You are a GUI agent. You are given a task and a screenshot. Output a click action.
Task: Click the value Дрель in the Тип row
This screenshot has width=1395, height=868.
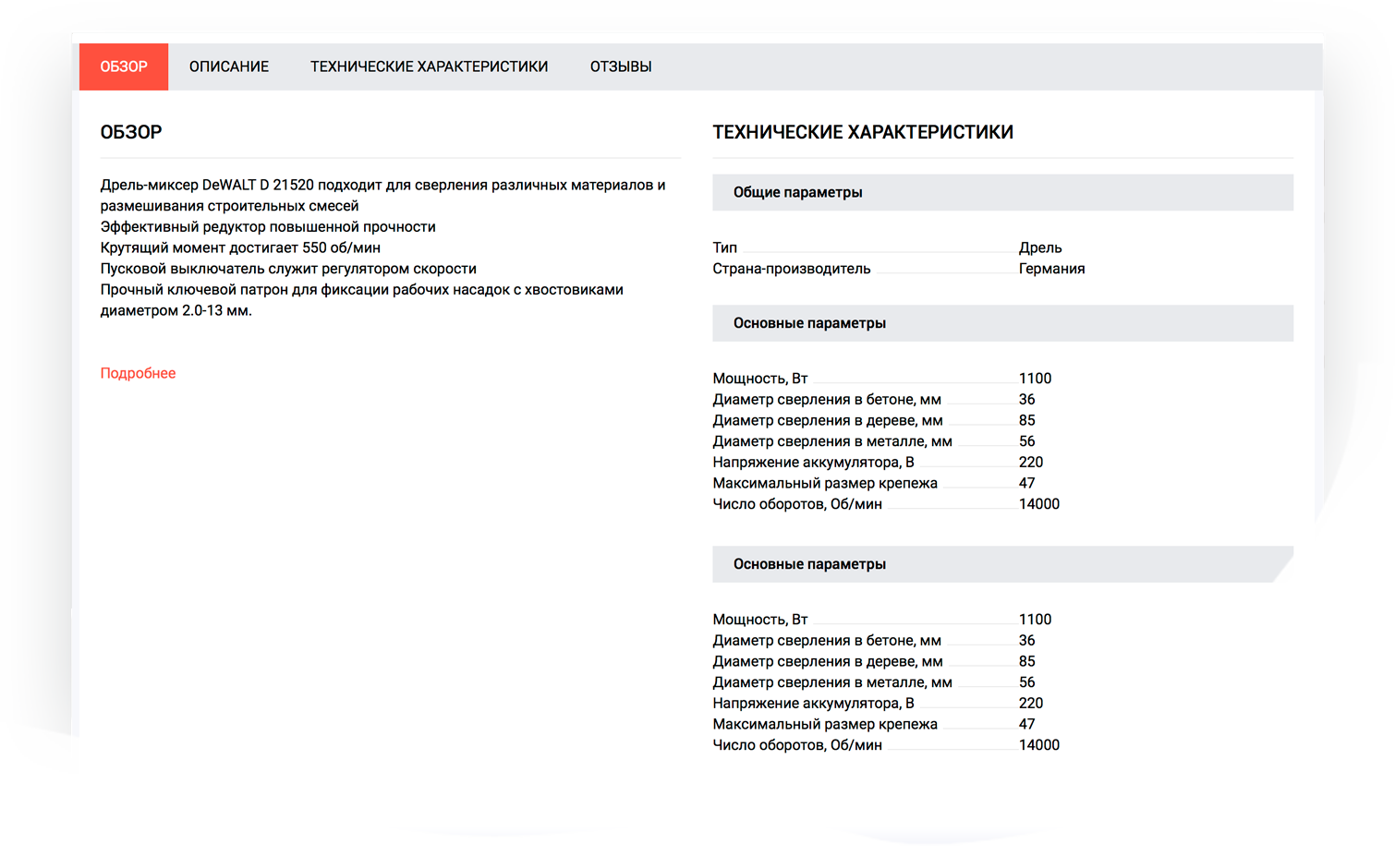(x=1040, y=247)
